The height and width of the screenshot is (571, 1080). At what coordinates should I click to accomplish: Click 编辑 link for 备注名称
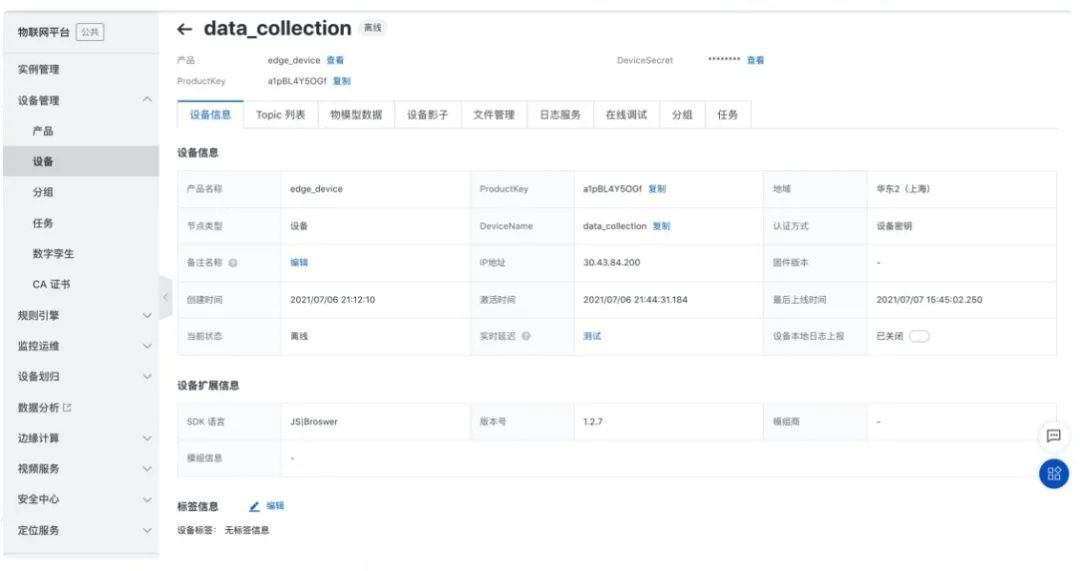click(299, 262)
